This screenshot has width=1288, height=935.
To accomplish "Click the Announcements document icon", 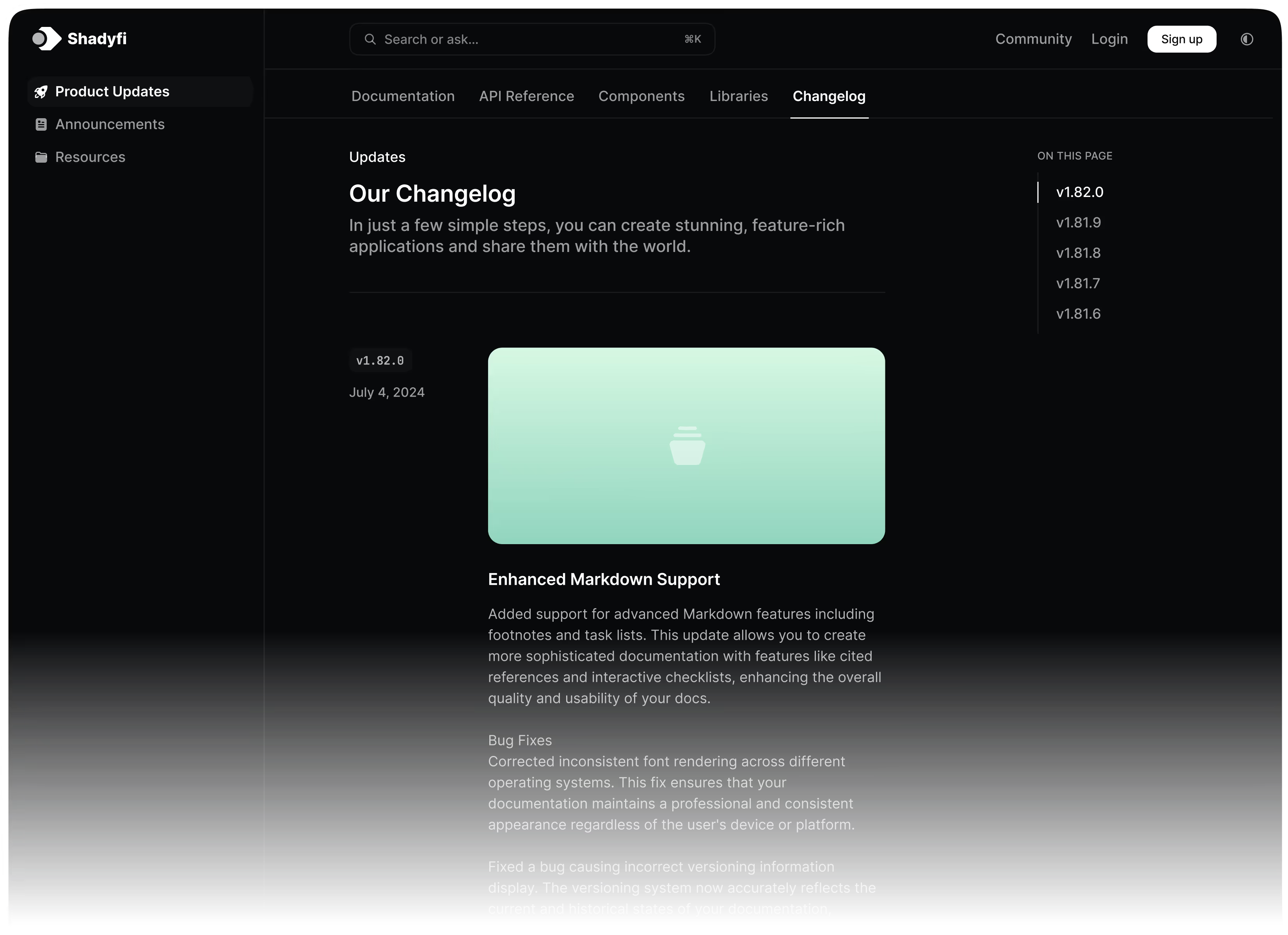I will [41, 124].
